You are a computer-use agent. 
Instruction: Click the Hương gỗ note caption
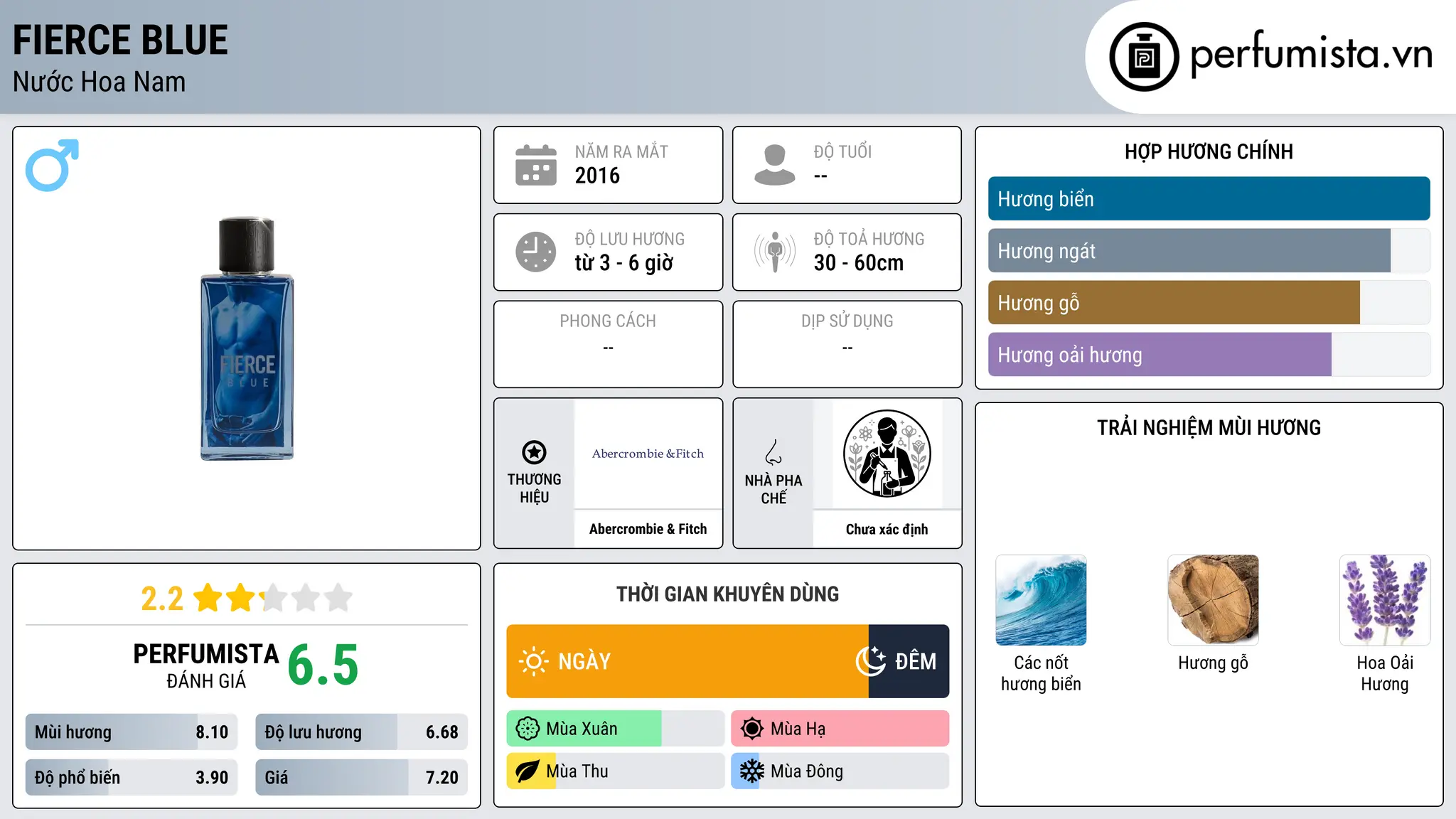point(1213,663)
